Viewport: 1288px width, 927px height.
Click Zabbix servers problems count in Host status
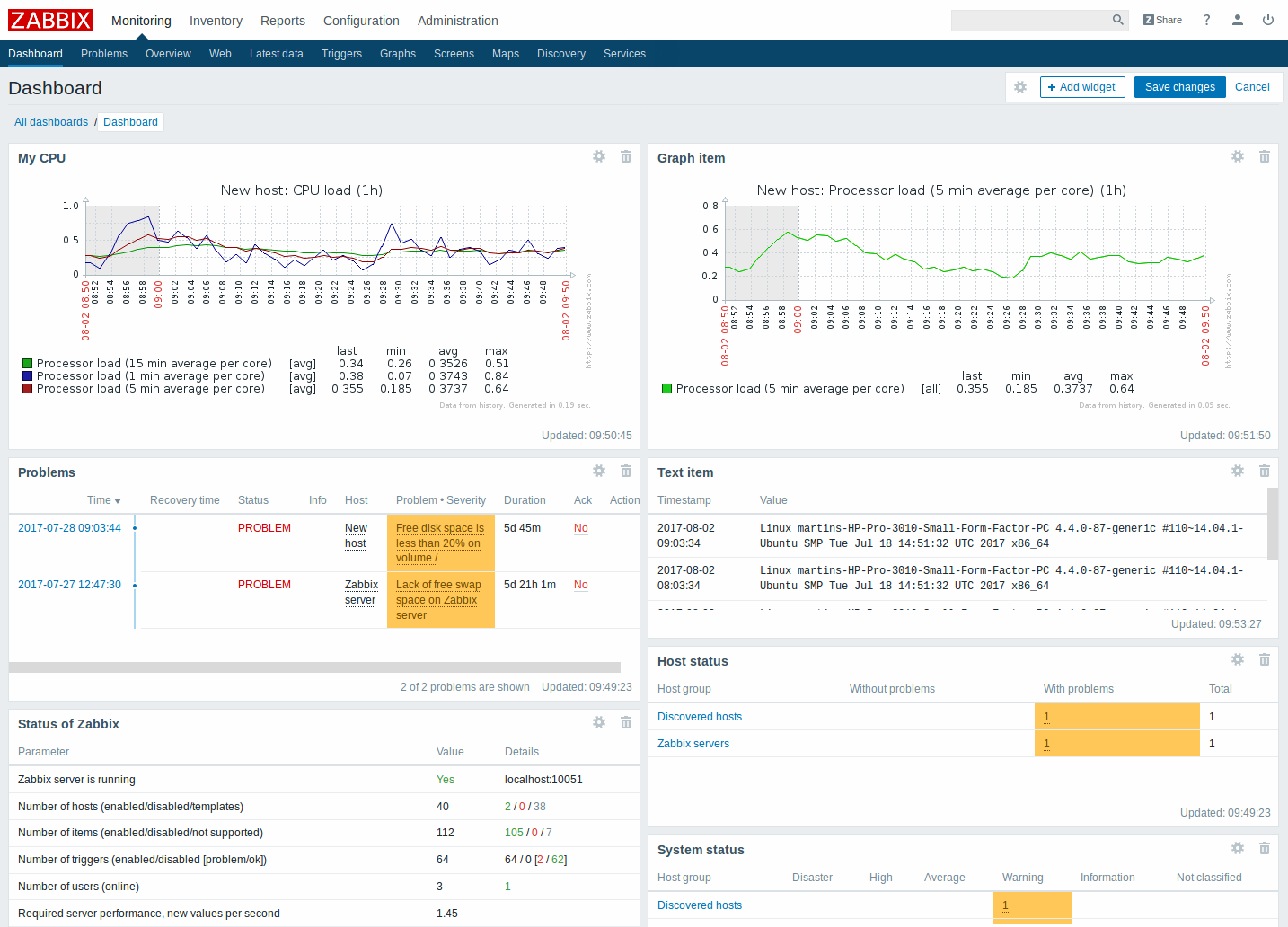[1046, 744]
